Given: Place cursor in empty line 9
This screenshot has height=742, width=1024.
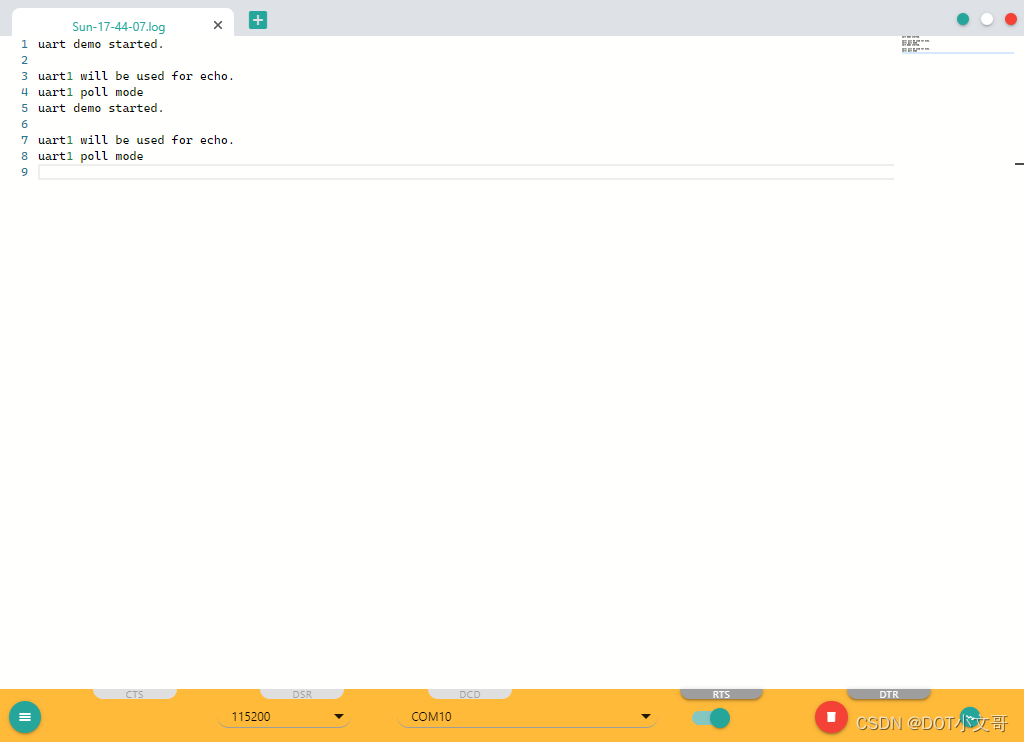Looking at the screenshot, I should click(466, 172).
